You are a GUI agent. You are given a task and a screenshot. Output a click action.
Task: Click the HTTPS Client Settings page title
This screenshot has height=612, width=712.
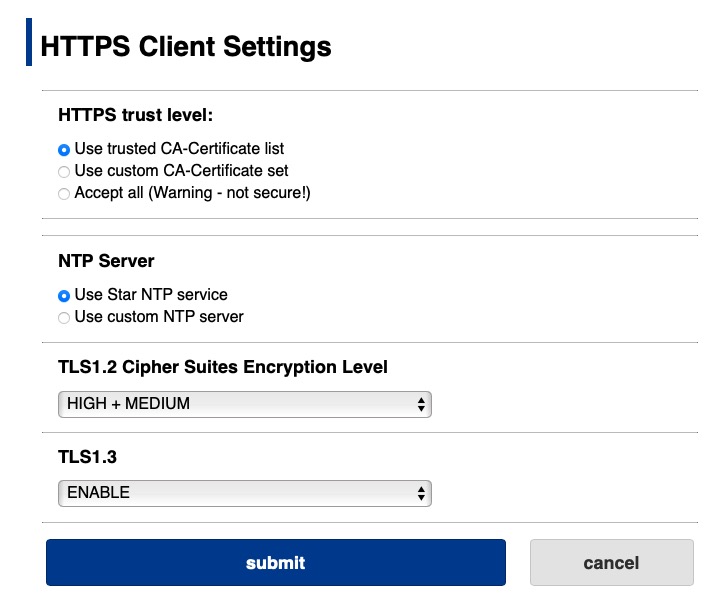pos(186,47)
